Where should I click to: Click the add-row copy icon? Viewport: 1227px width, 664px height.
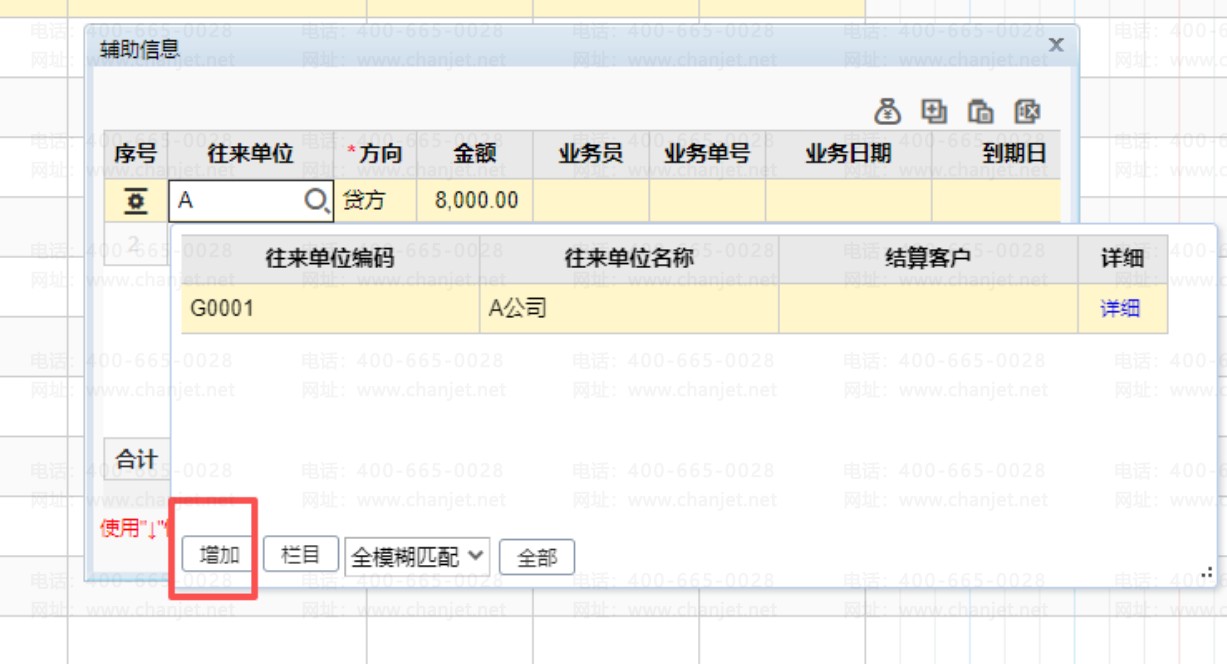click(x=934, y=111)
